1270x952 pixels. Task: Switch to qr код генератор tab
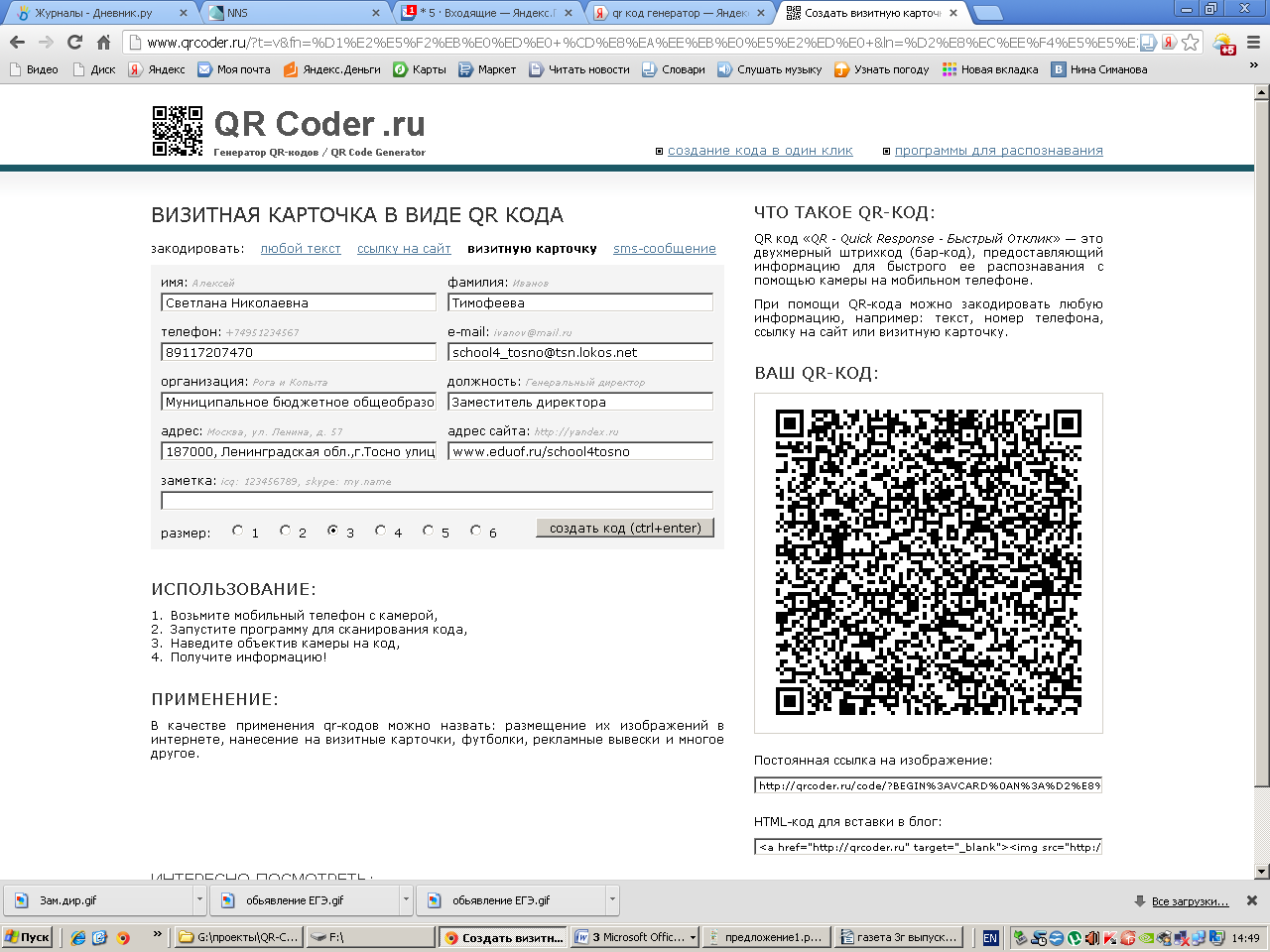pyautogui.click(x=679, y=13)
